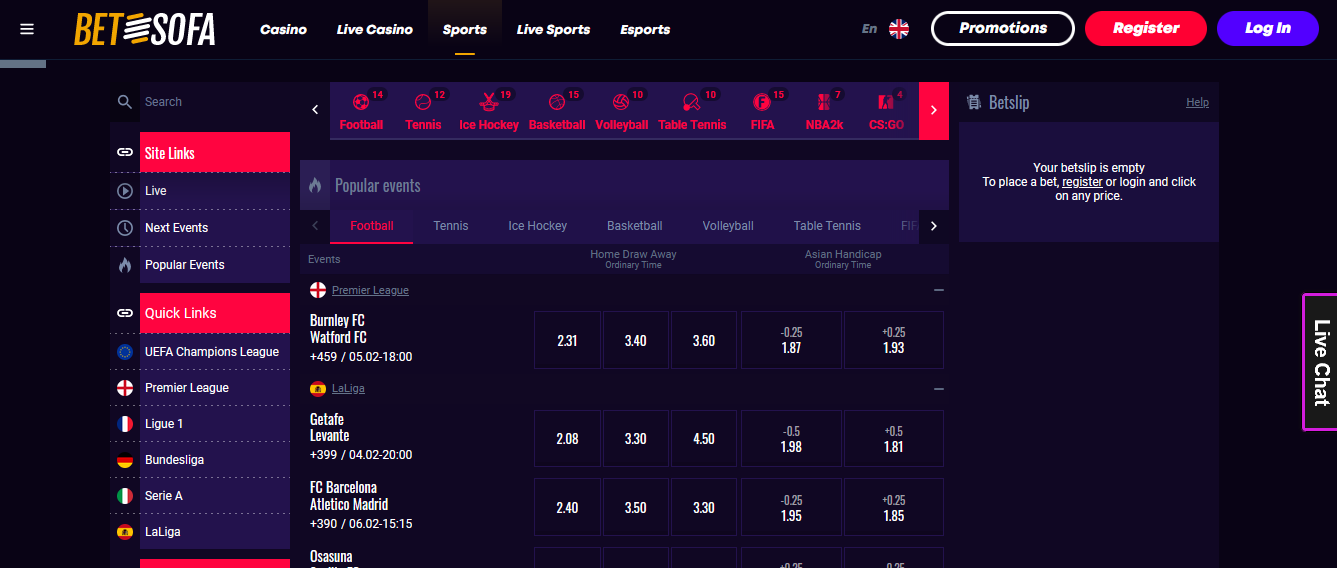Click the England flag beside Premier League sidebar
This screenshot has height=568, width=1337.
coord(125,388)
